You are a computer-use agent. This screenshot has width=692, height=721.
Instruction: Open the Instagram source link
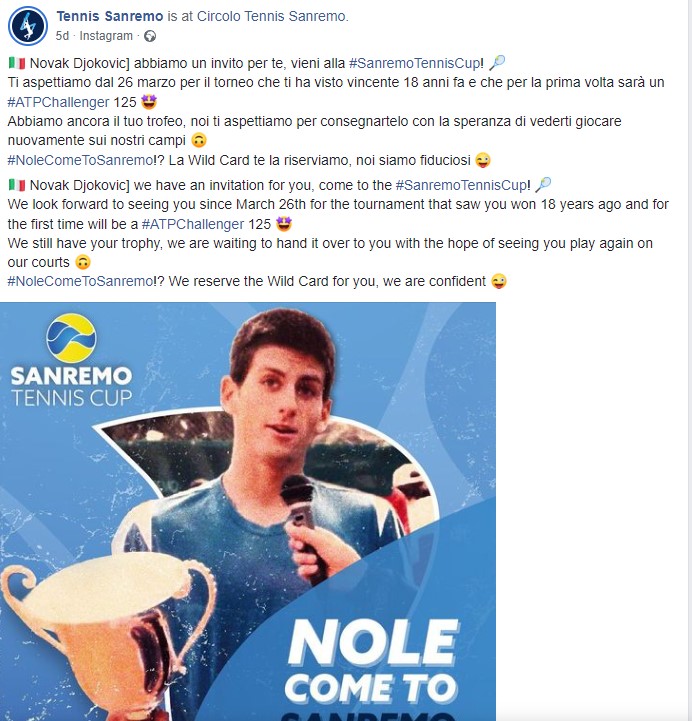point(106,36)
